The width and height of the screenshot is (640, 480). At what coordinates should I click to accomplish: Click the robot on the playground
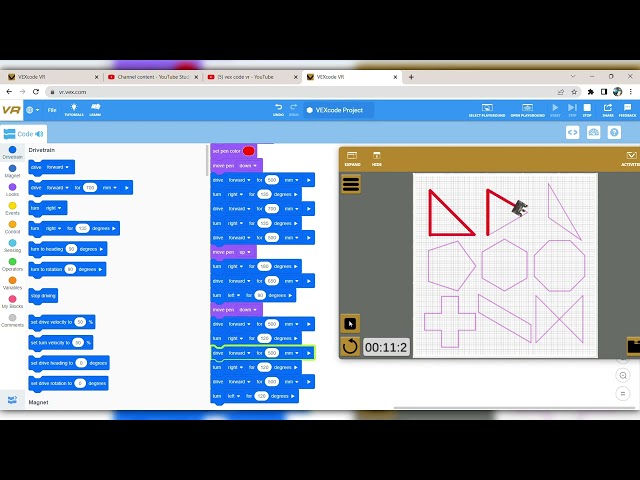pos(520,208)
